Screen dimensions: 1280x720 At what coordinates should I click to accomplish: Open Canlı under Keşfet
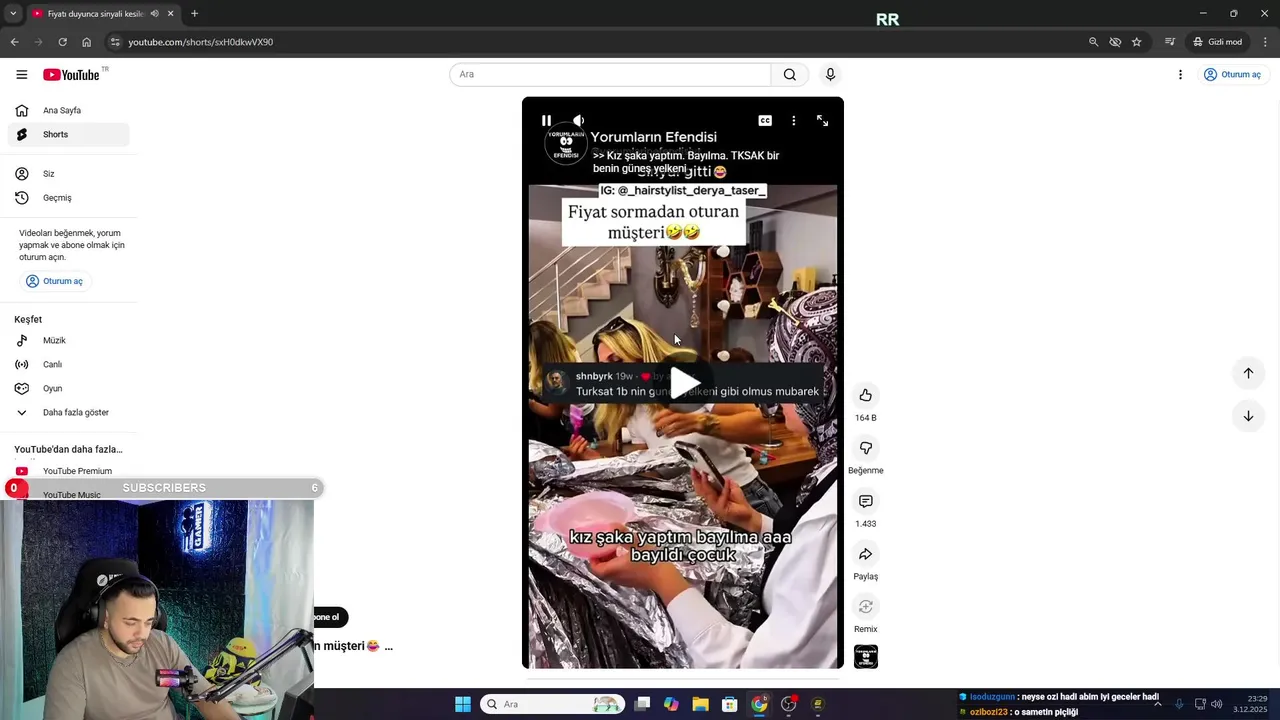68,365
